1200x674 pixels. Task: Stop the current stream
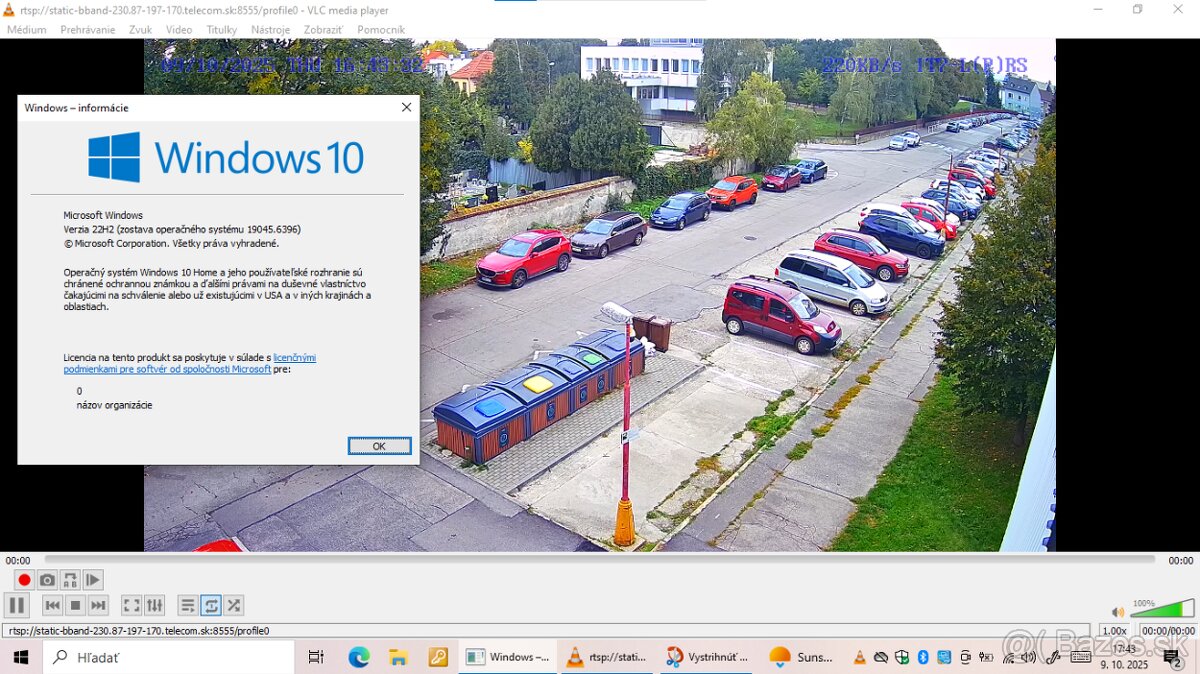(x=75, y=605)
